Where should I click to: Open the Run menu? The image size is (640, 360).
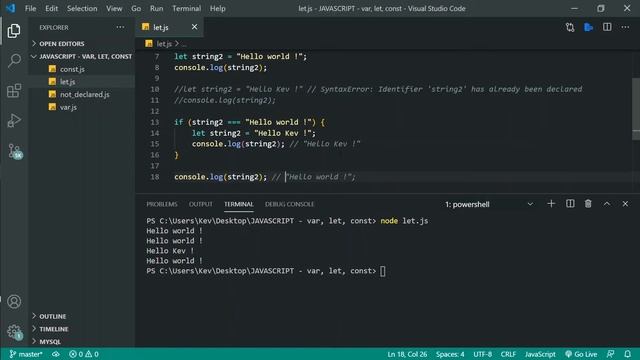coord(156,8)
